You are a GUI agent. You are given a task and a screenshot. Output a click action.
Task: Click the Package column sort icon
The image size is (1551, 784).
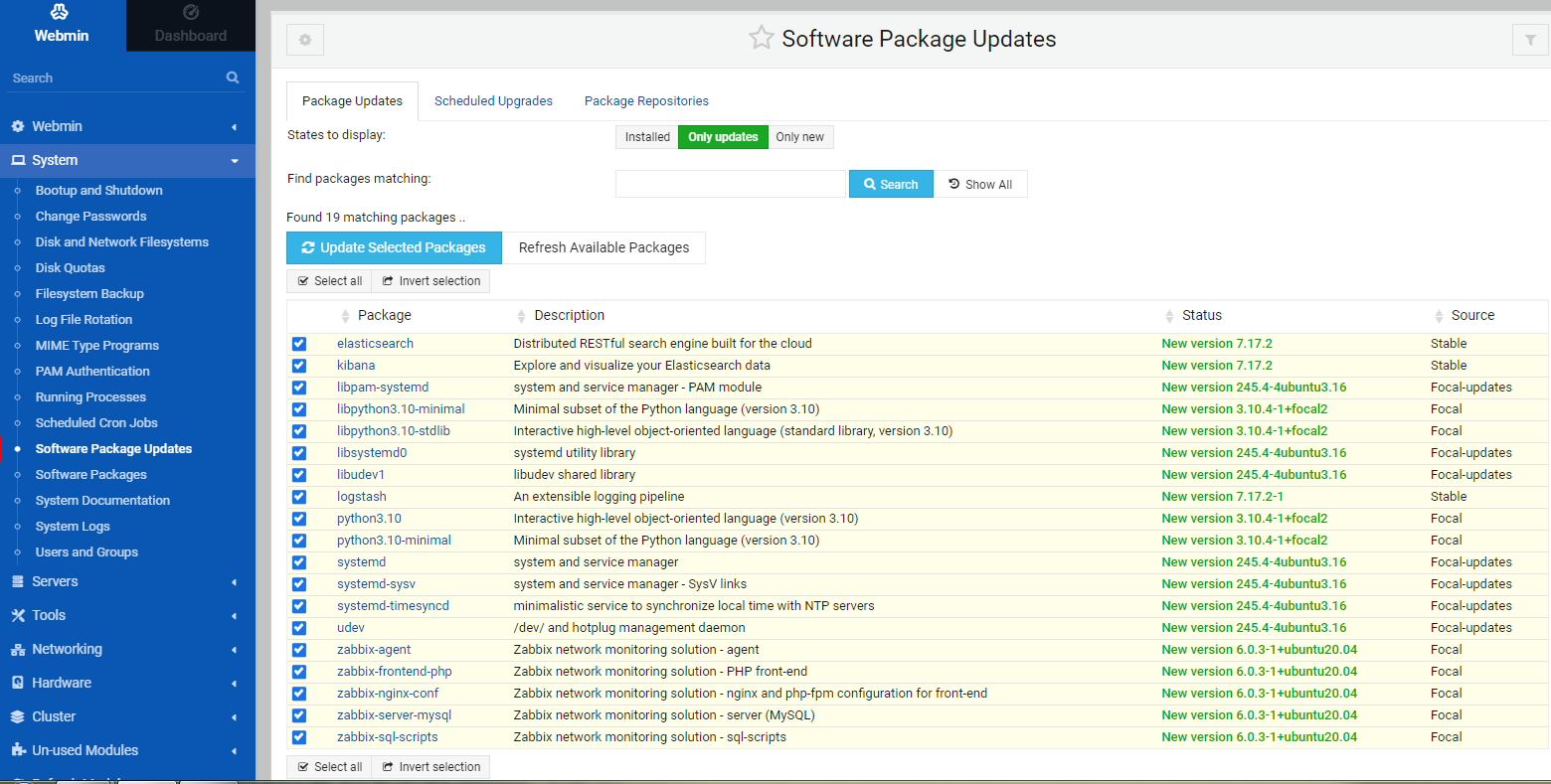[346, 316]
